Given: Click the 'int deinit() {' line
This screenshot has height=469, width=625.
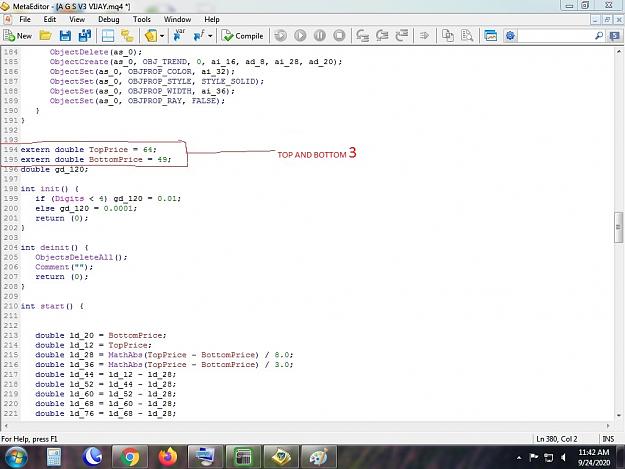Looking at the screenshot, I should pyautogui.click(x=54, y=247).
